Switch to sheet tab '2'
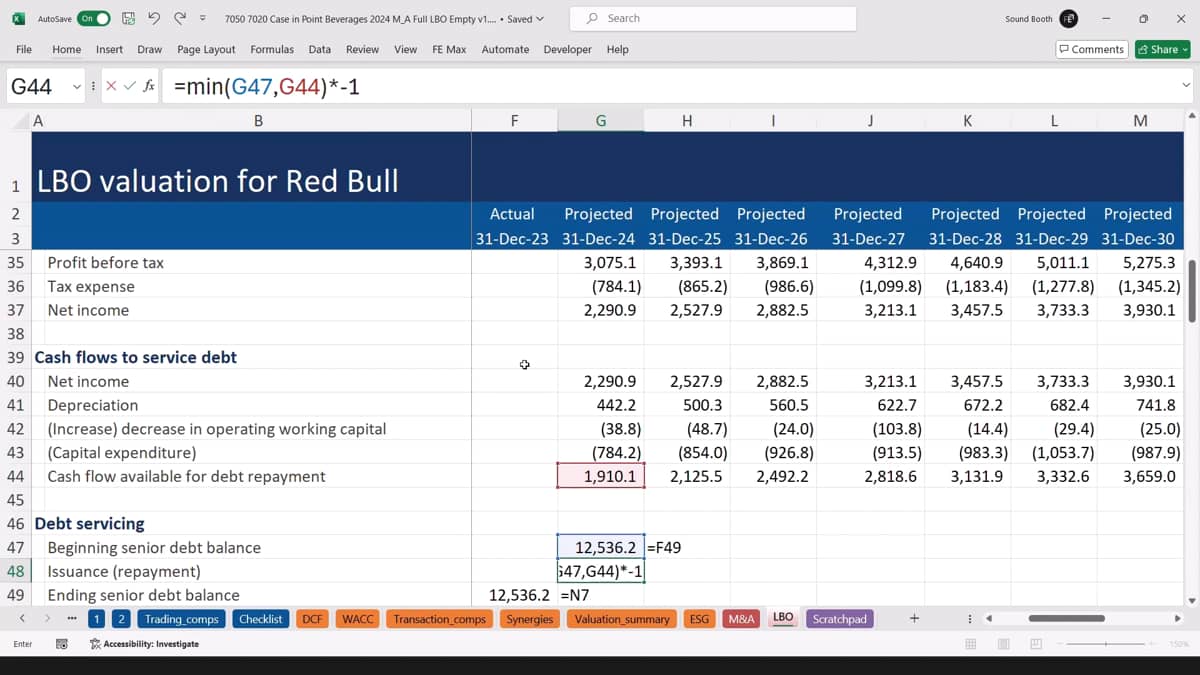The width and height of the screenshot is (1200, 675). tap(120, 619)
